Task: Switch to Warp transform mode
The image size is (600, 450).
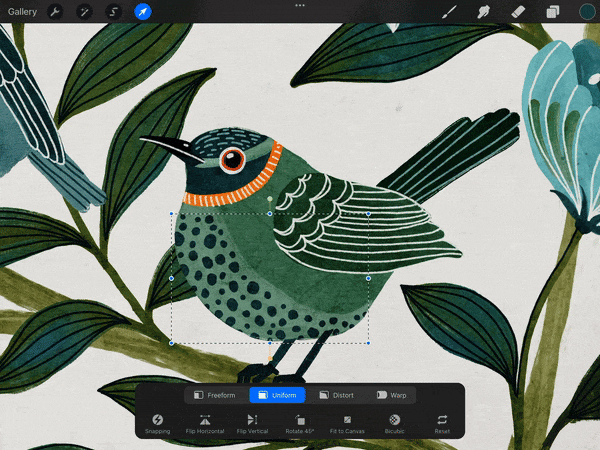Action: point(391,395)
